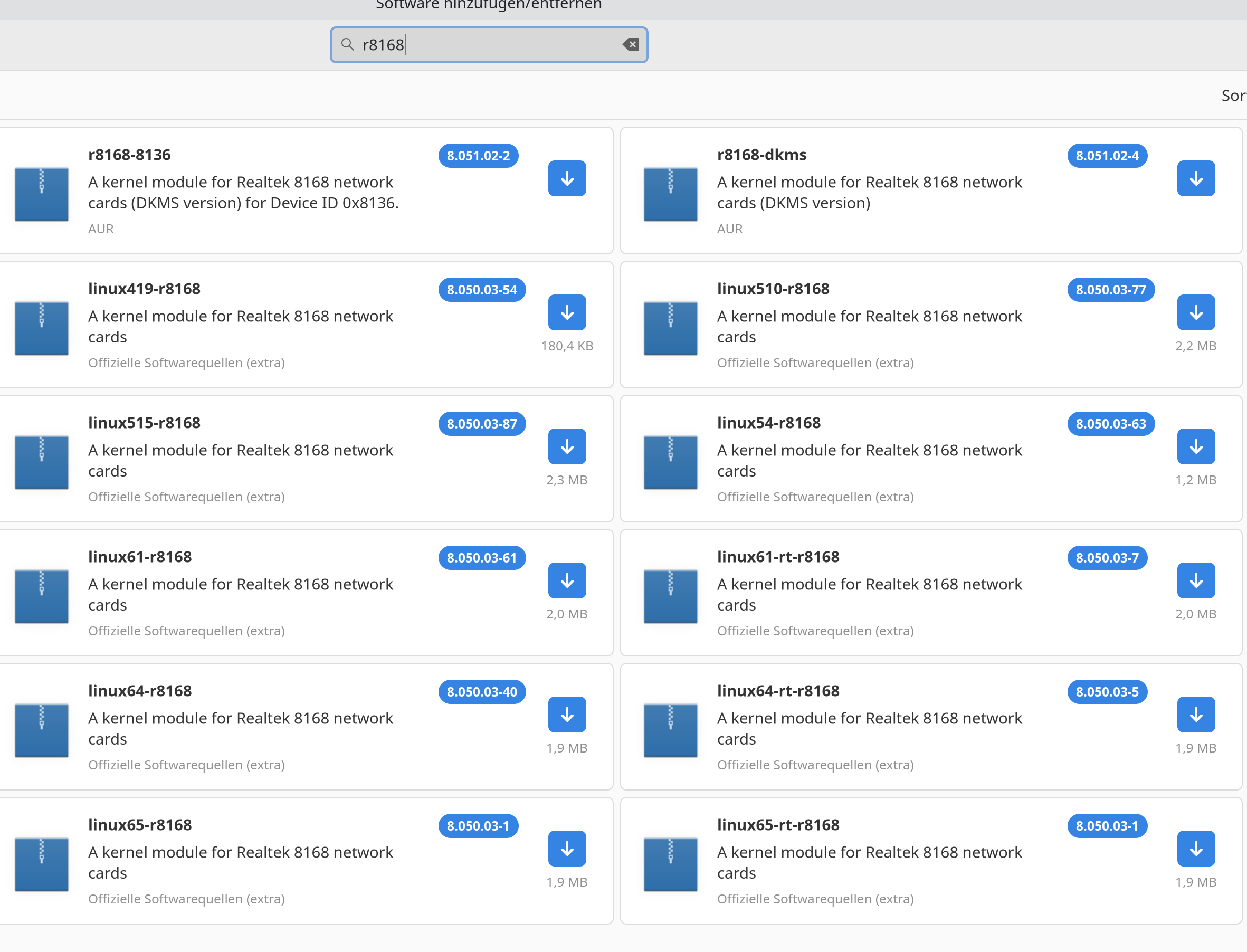This screenshot has width=1247, height=952.
Task: Click the linux61-rt-r8168 package archive icon
Action: [670, 596]
